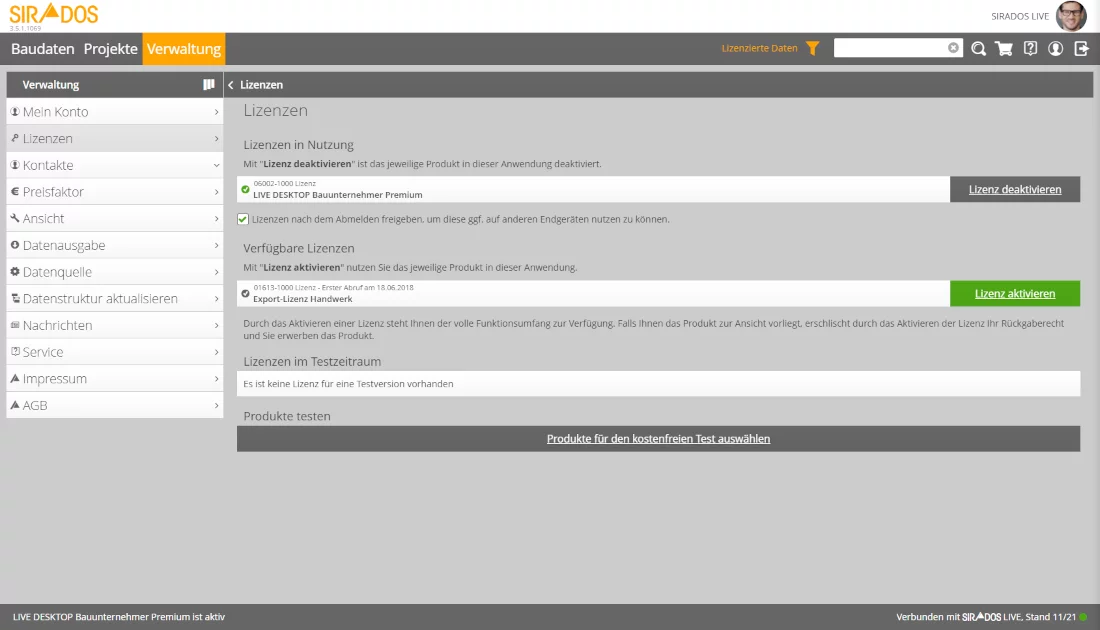Viewport: 1100px width, 630px height.
Task: Switch to the Baudaten tab
Action: [x=43, y=49]
